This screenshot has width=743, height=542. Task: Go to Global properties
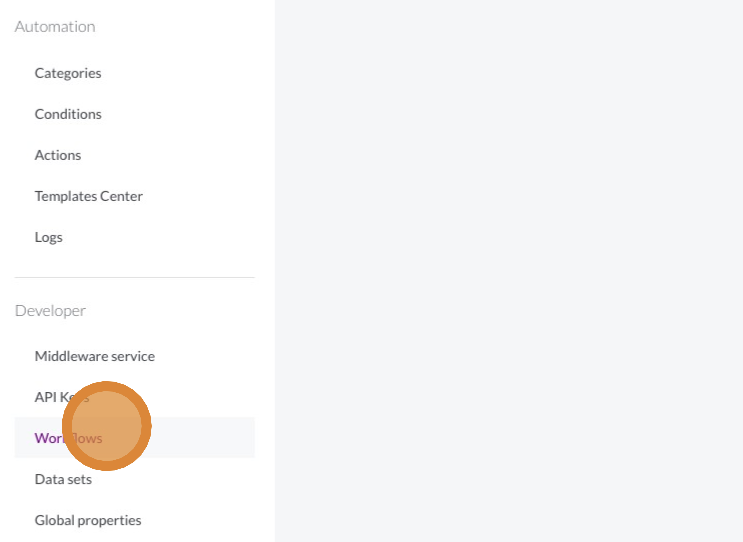coord(88,520)
